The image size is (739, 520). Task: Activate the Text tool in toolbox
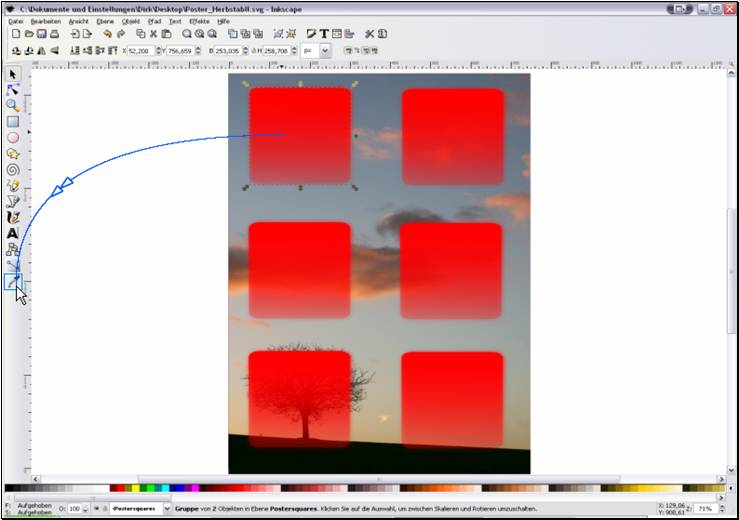[13, 233]
